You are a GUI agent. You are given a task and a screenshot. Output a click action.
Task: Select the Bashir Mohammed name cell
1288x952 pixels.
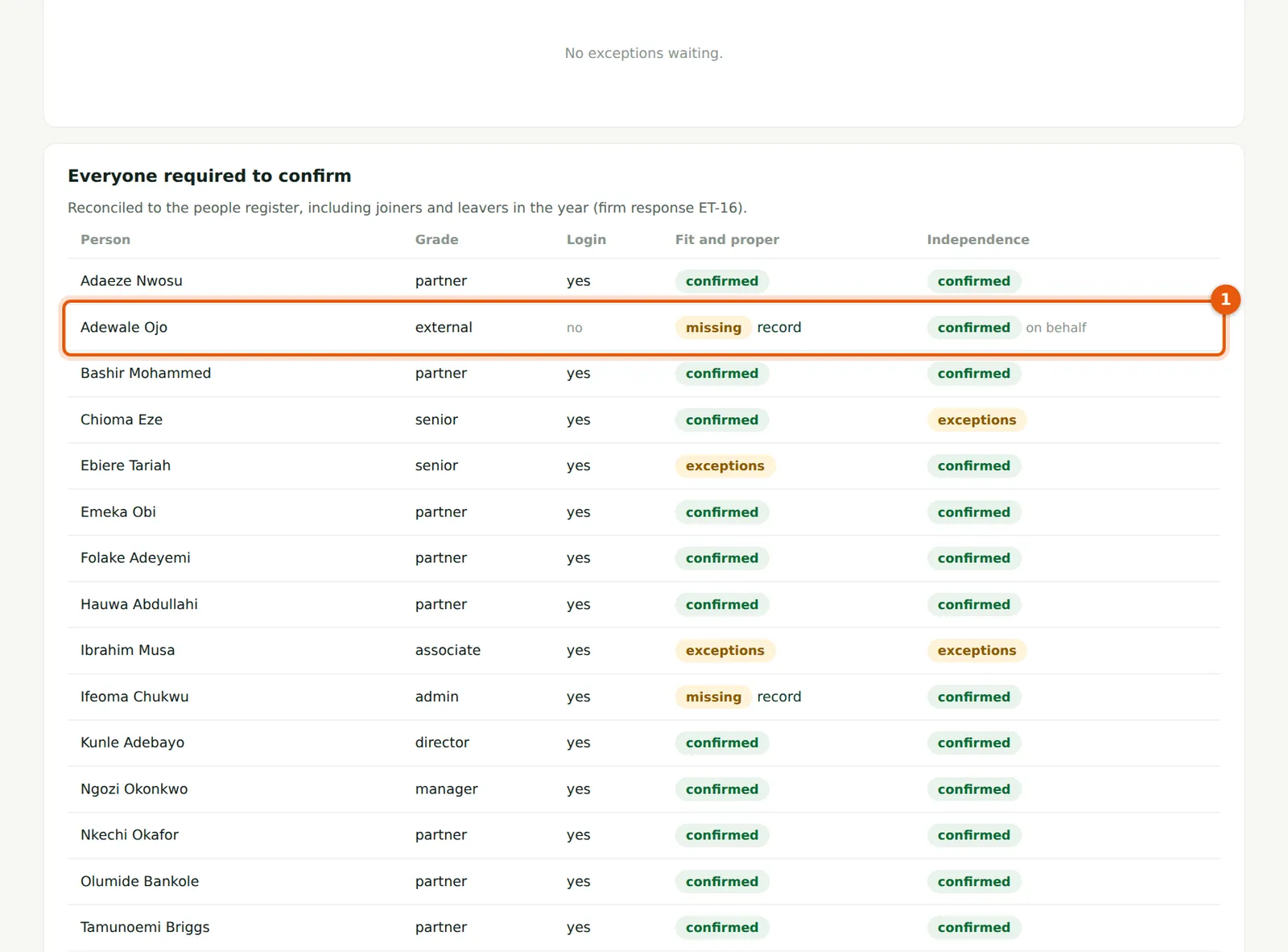(146, 373)
